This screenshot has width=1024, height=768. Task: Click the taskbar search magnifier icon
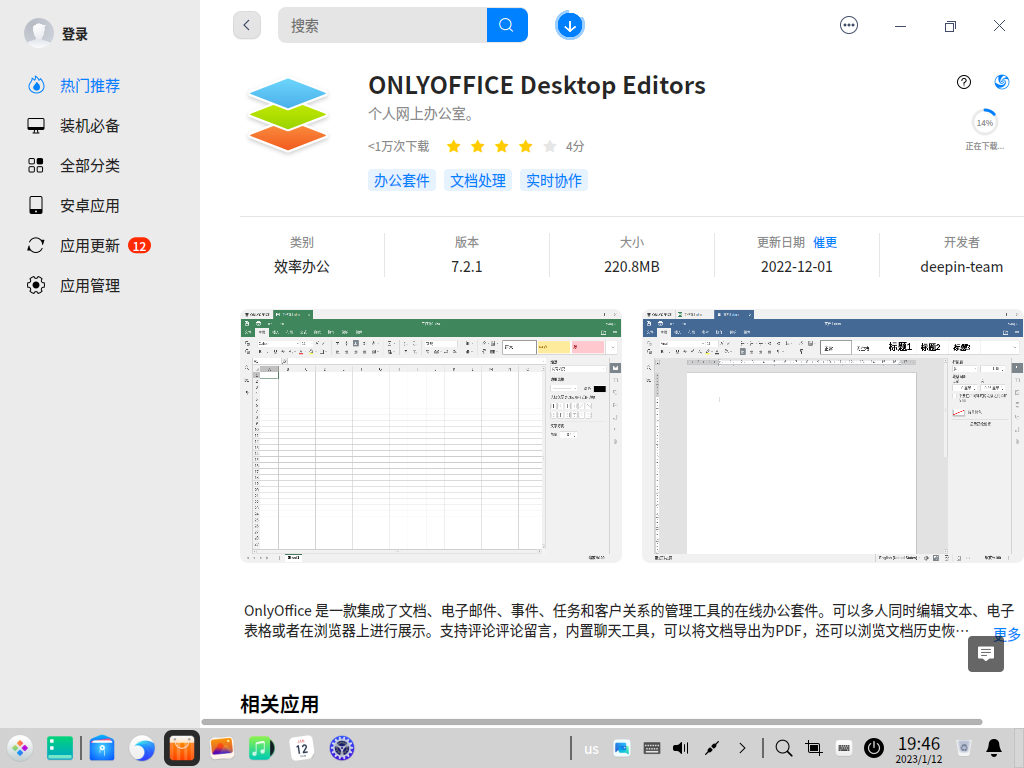(784, 748)
